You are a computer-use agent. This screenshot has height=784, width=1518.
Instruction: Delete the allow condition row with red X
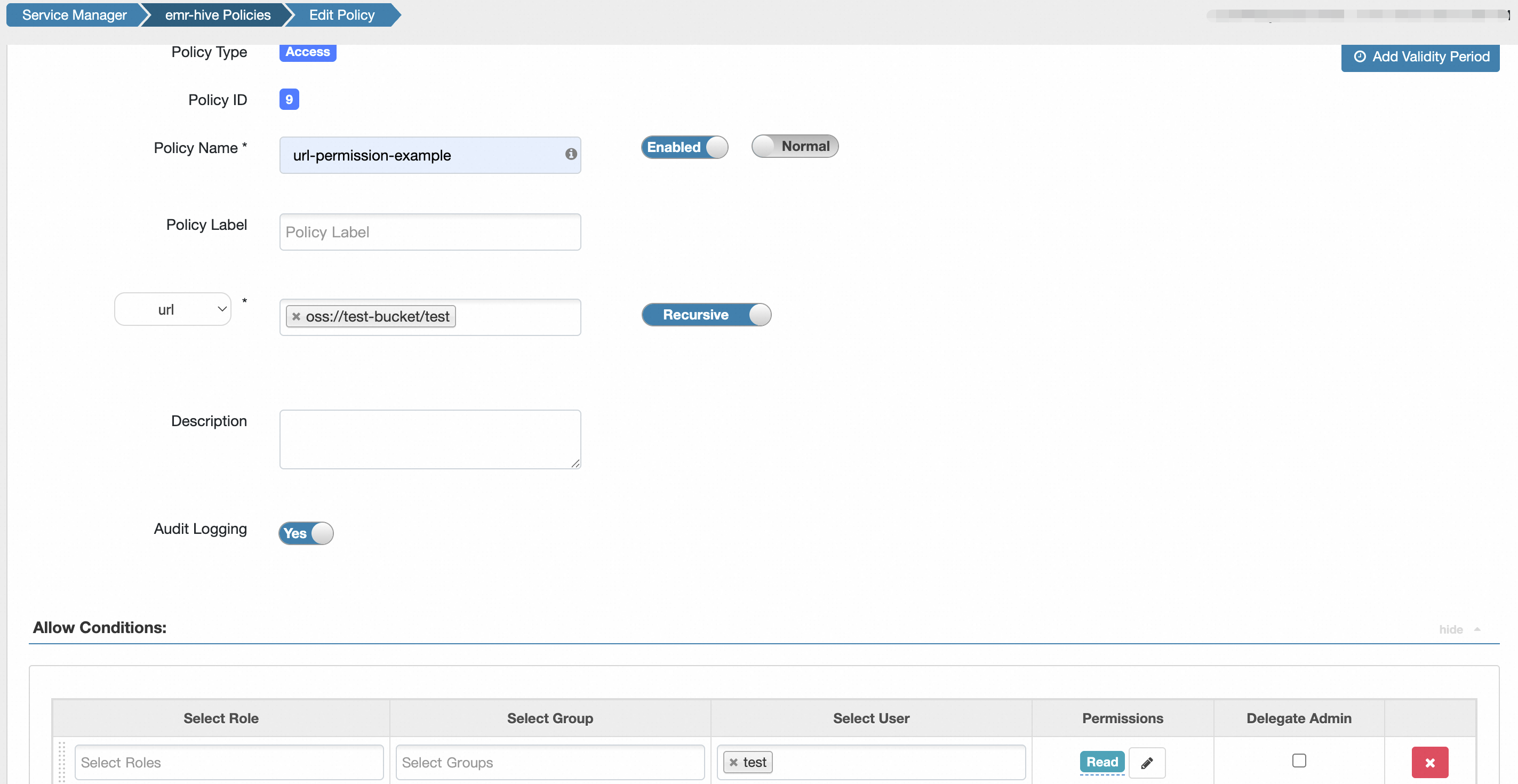click(1429, 763)
